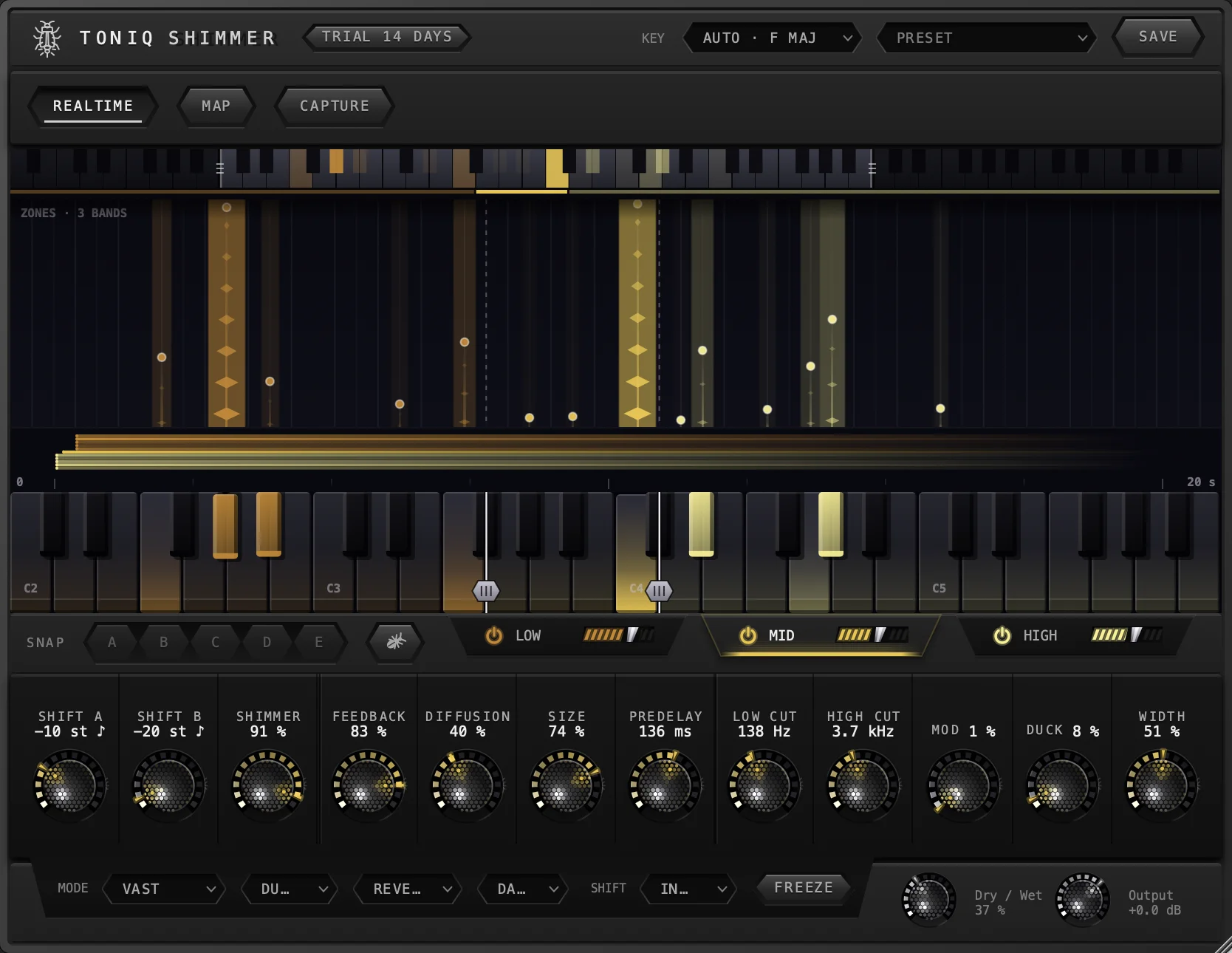
Task: Click the Shift B knob
Action: point(169,785)
